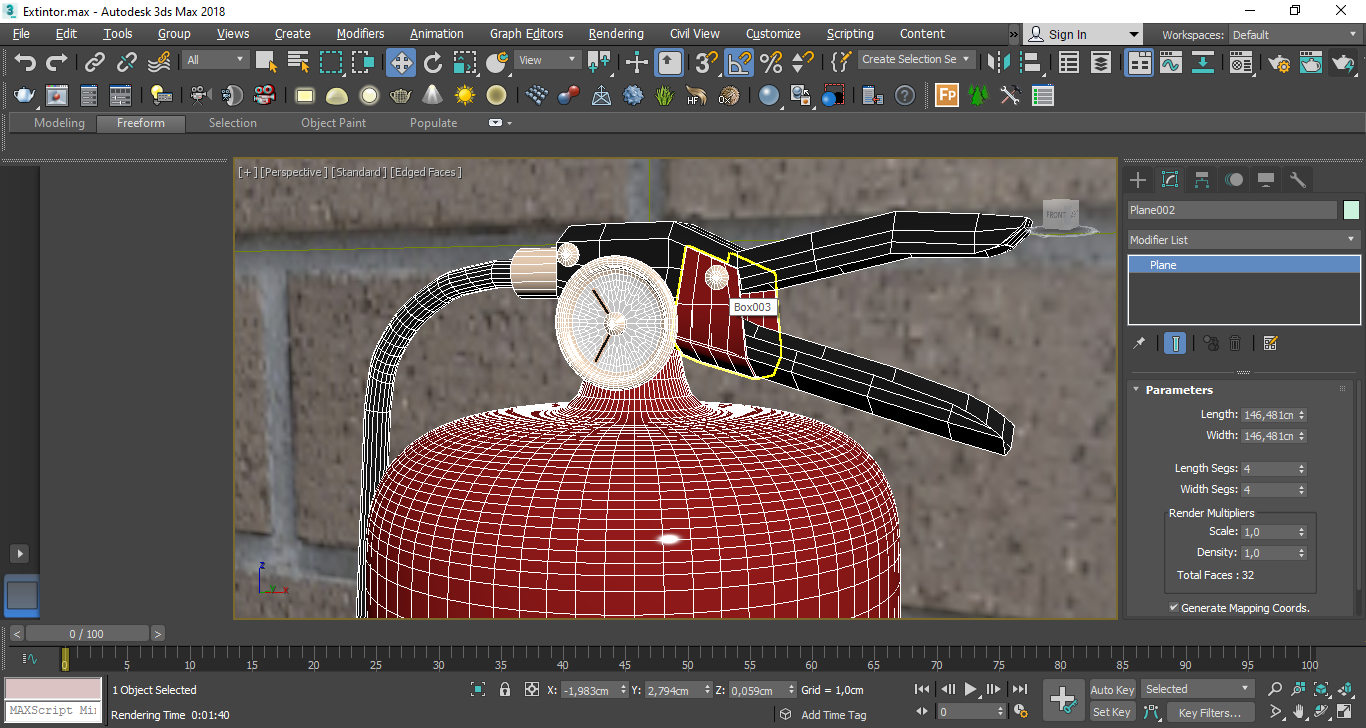
Task: Toggle Auto Key animation mode
Action: click(1112, 690)
